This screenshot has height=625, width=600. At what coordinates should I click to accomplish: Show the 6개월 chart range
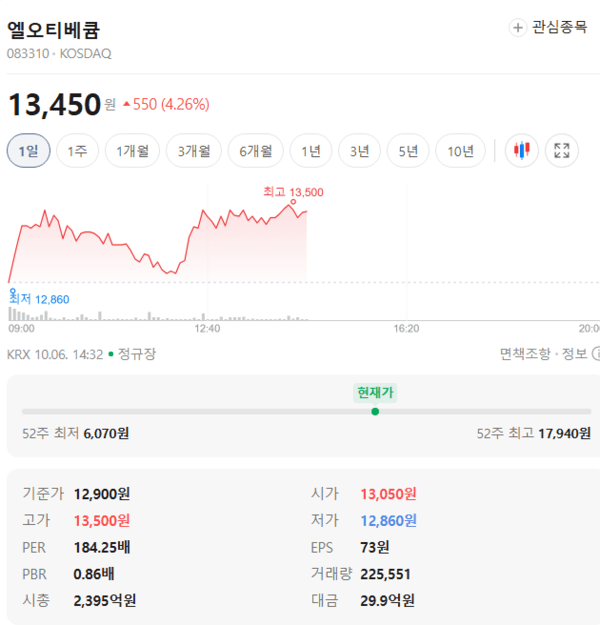point(256,151)
